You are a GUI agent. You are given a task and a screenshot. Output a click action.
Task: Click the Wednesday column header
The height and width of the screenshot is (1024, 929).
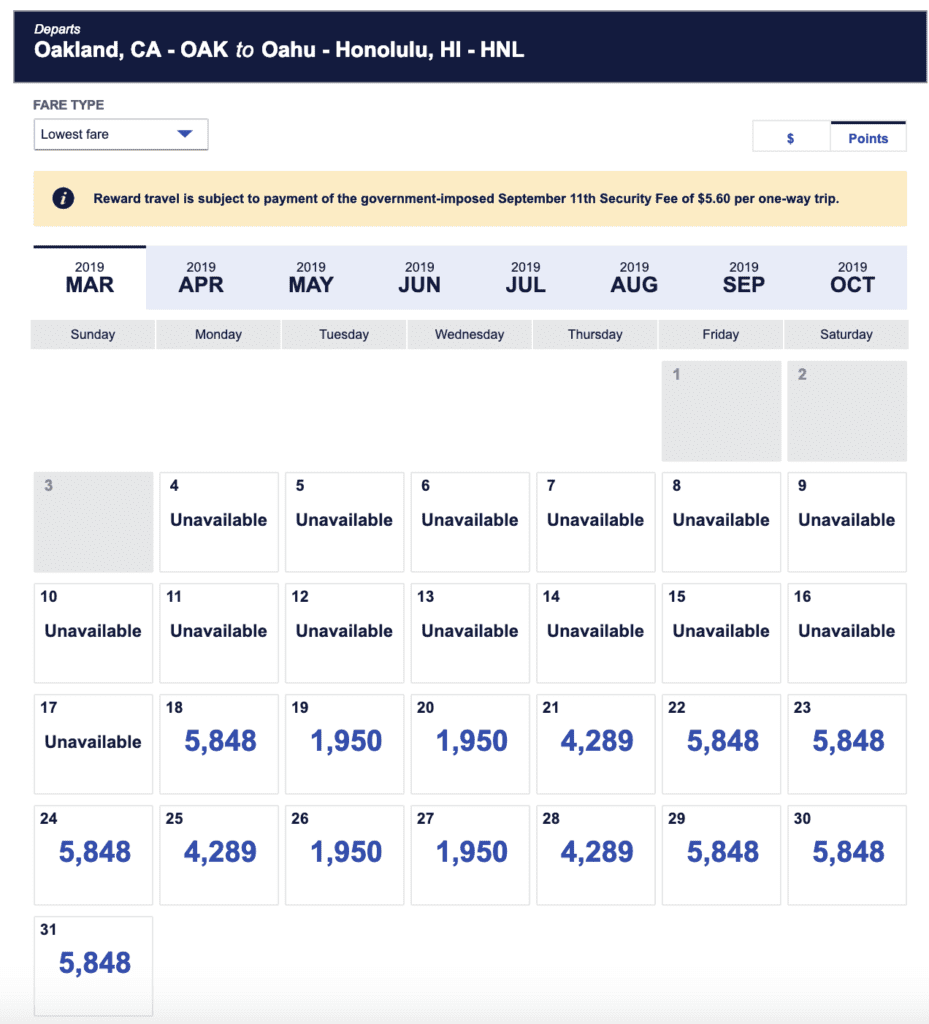pos(469,334)
